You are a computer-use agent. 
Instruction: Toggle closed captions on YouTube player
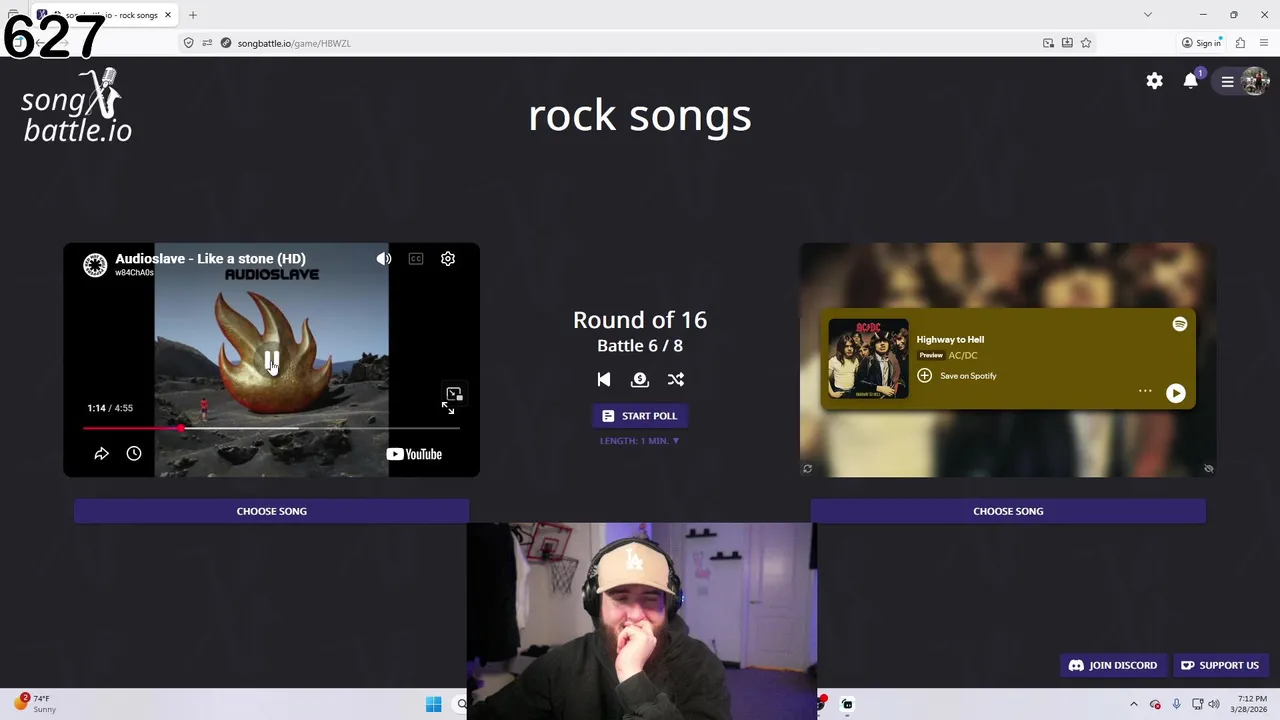click(416, 259)
